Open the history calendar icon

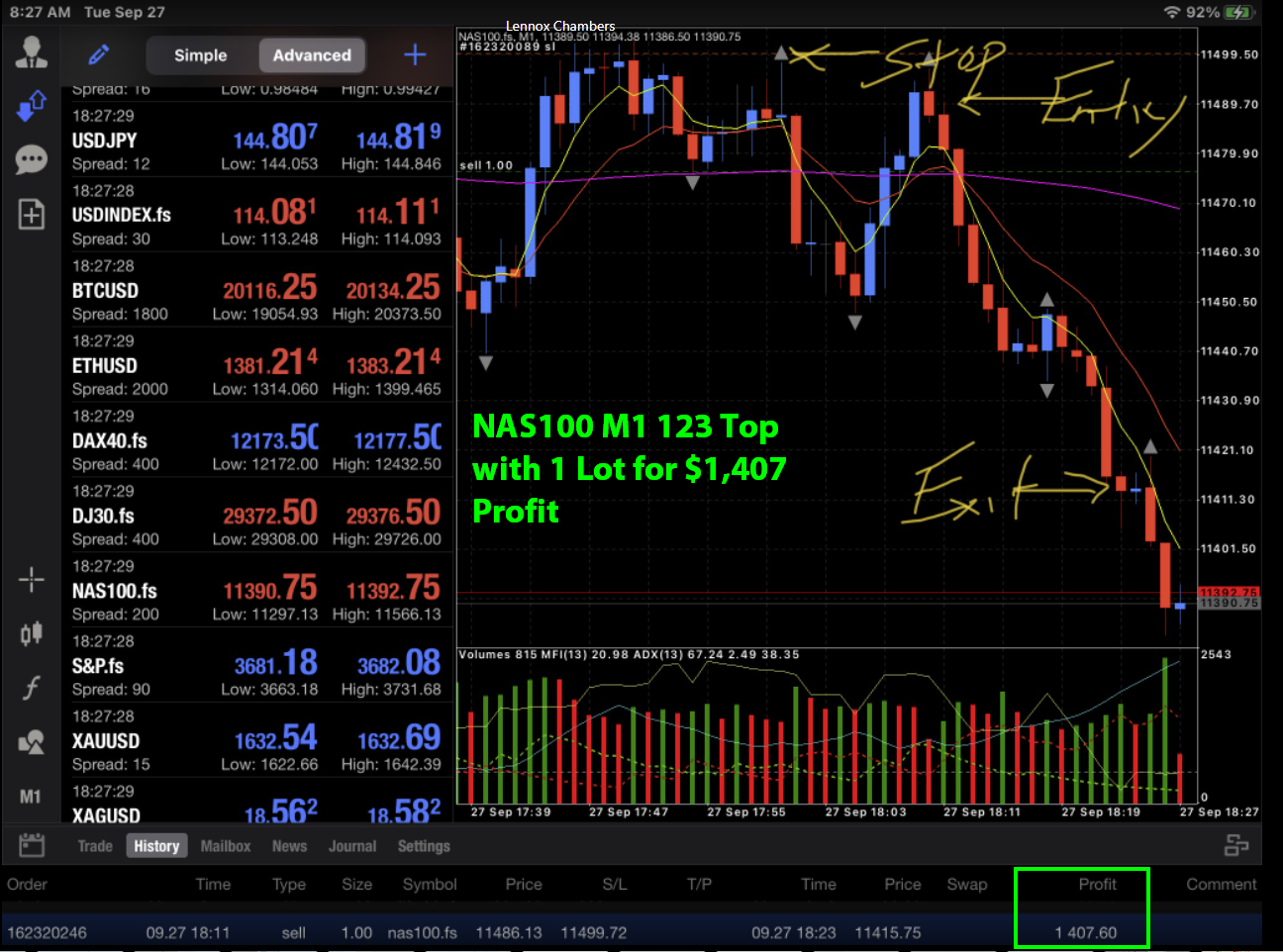32,845
